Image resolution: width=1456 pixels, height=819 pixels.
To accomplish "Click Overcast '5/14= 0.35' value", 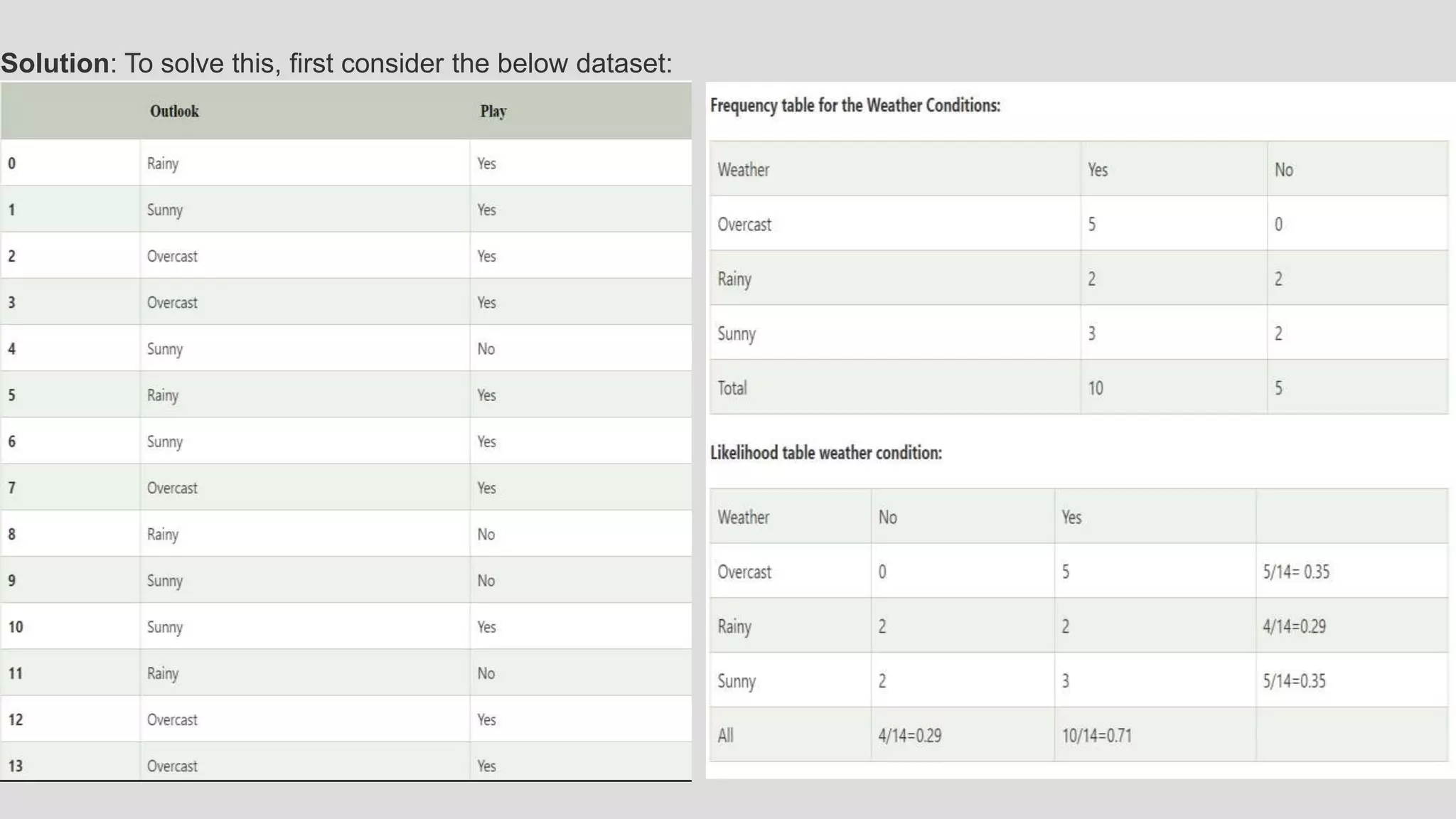I will [1296, 572].
